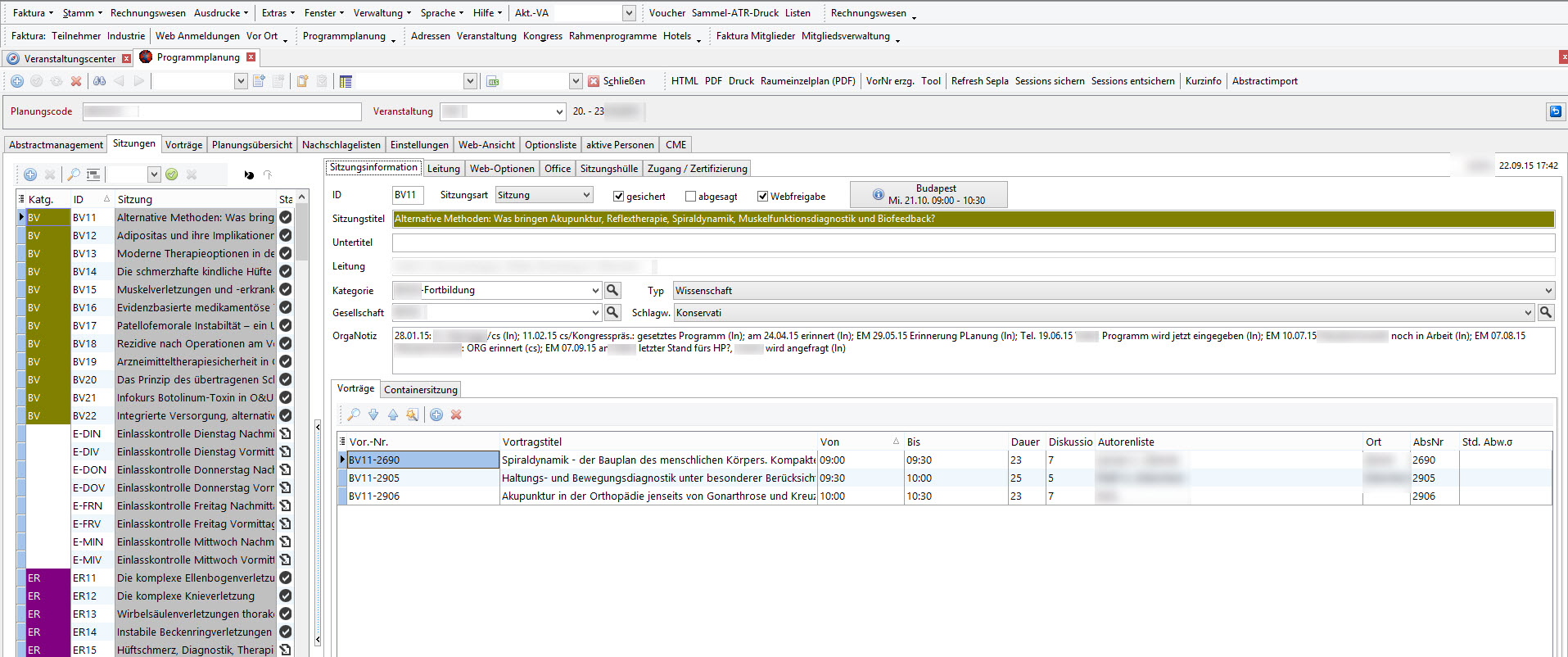Switch to the Planungsübersicht tab
This screenshot has height=657, width=1568.
[x=251, y=145]
